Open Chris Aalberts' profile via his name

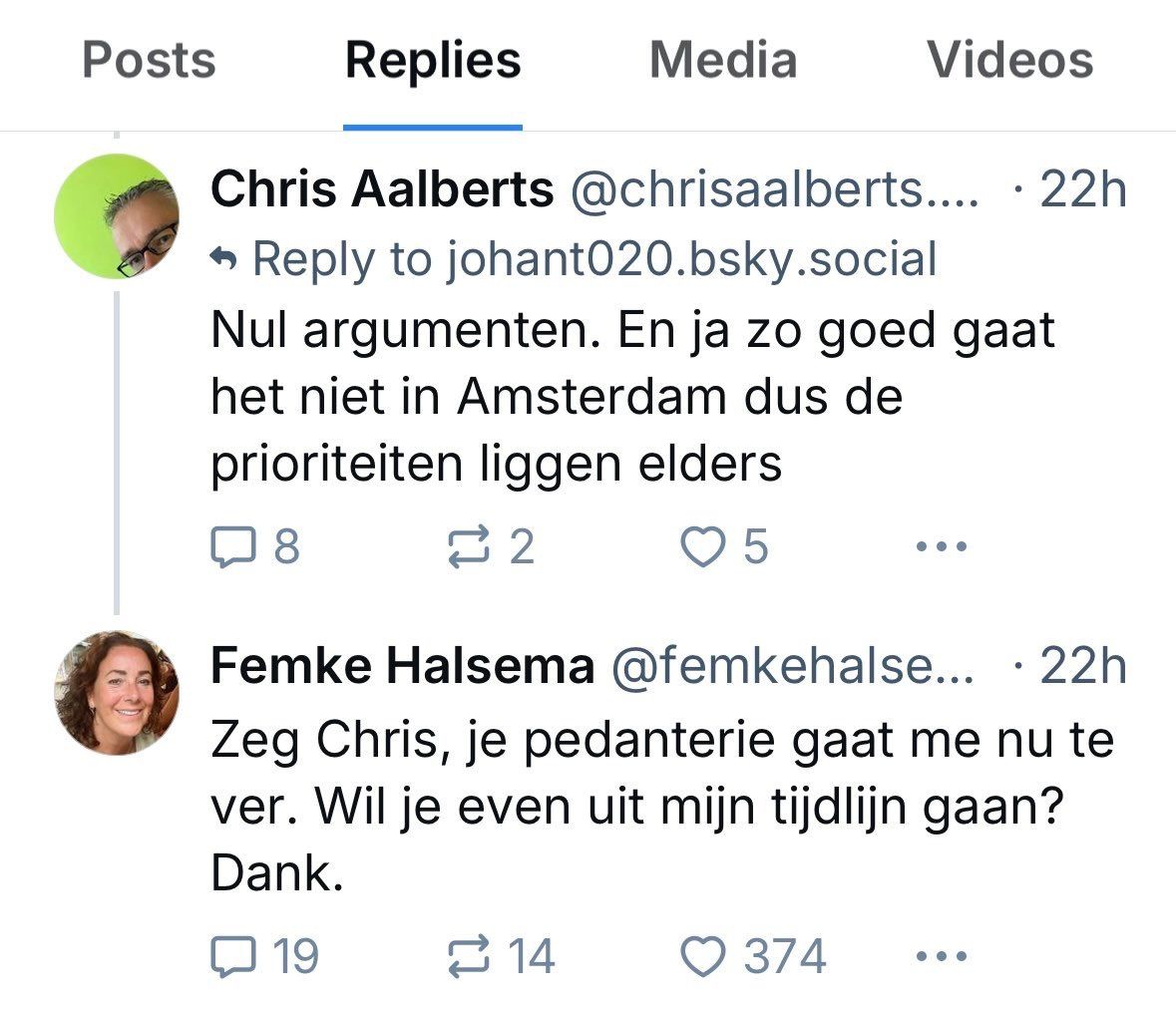382,187
